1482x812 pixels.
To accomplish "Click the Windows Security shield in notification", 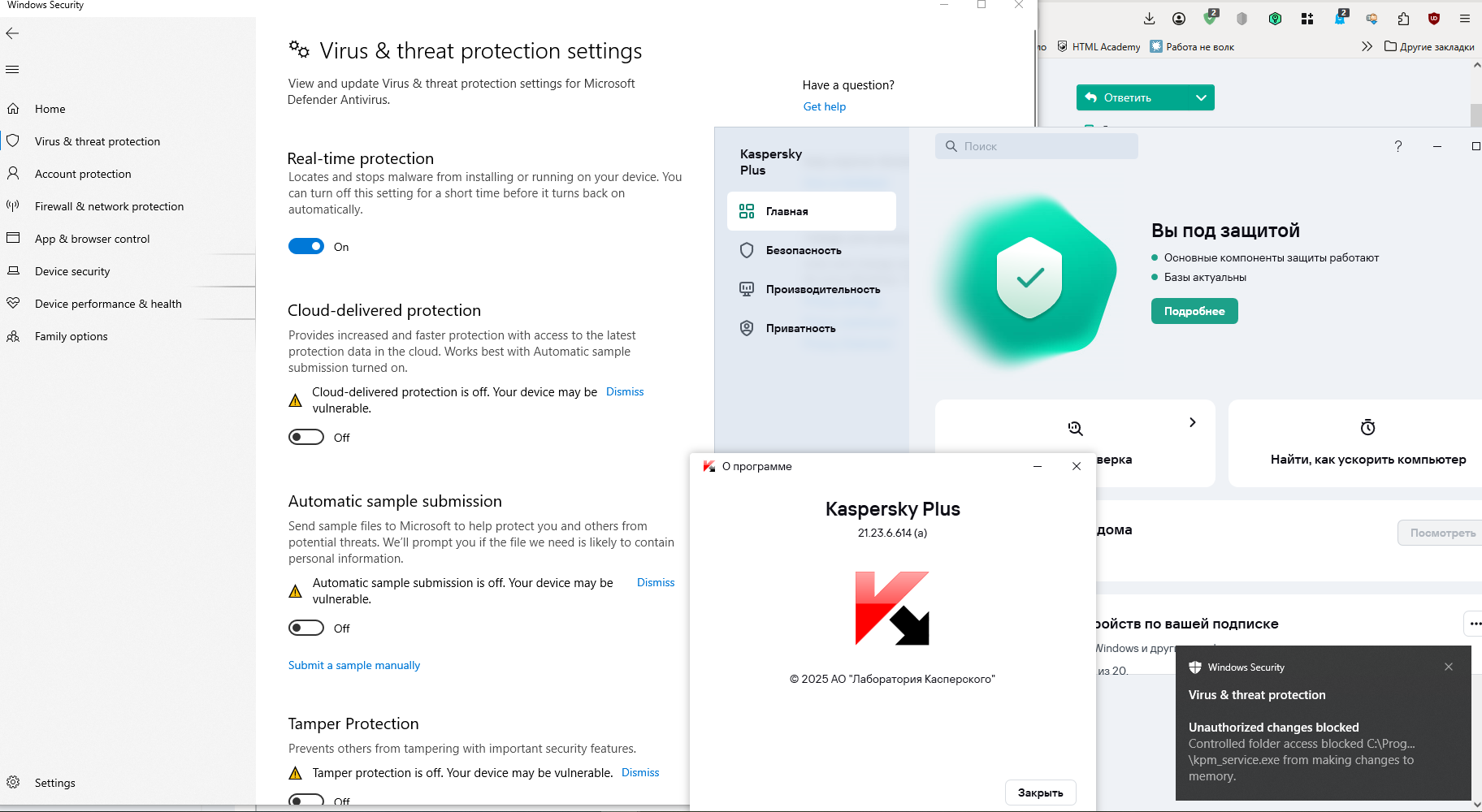I will 1195,667.
